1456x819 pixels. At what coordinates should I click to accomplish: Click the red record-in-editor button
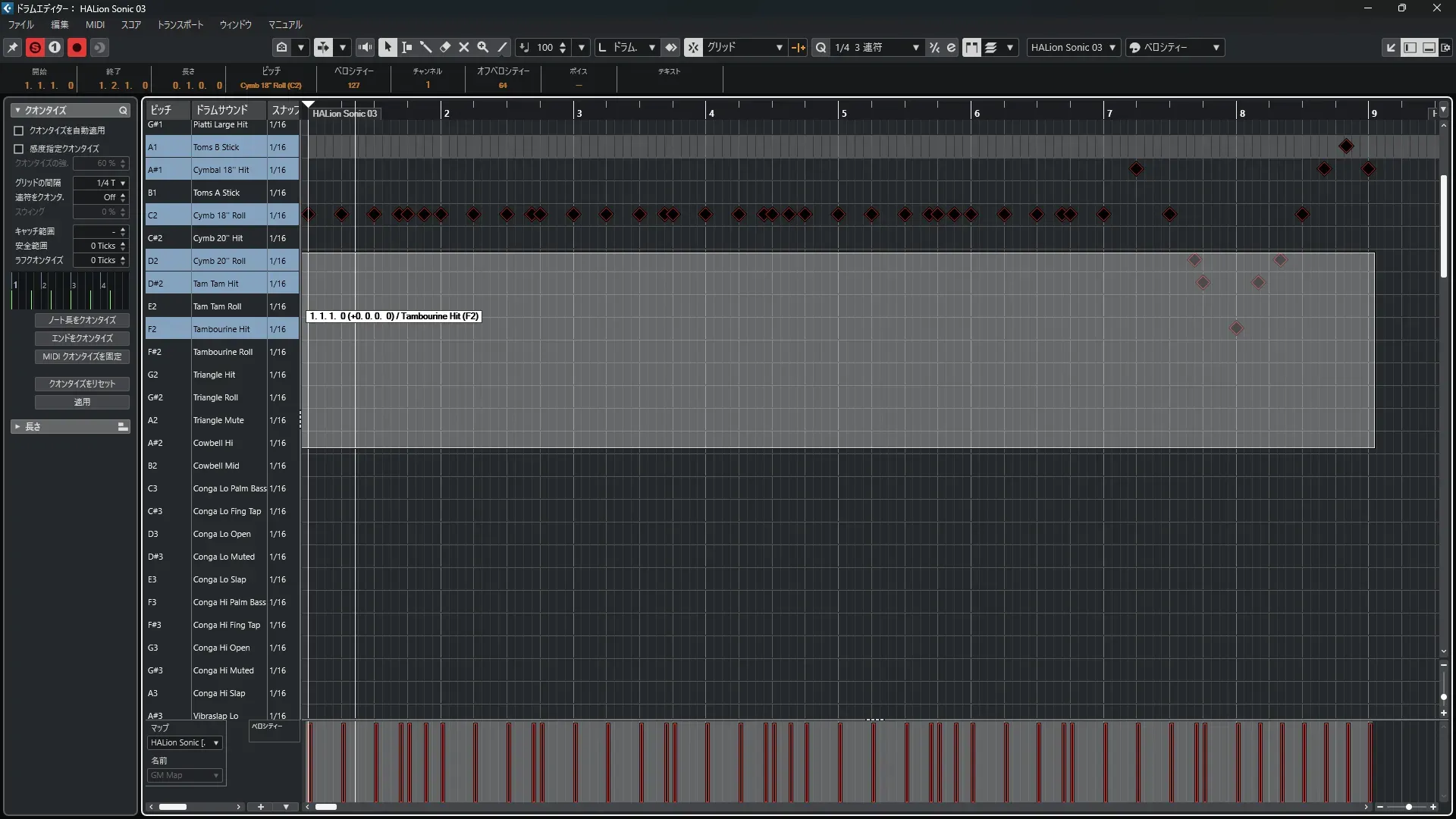77,47
